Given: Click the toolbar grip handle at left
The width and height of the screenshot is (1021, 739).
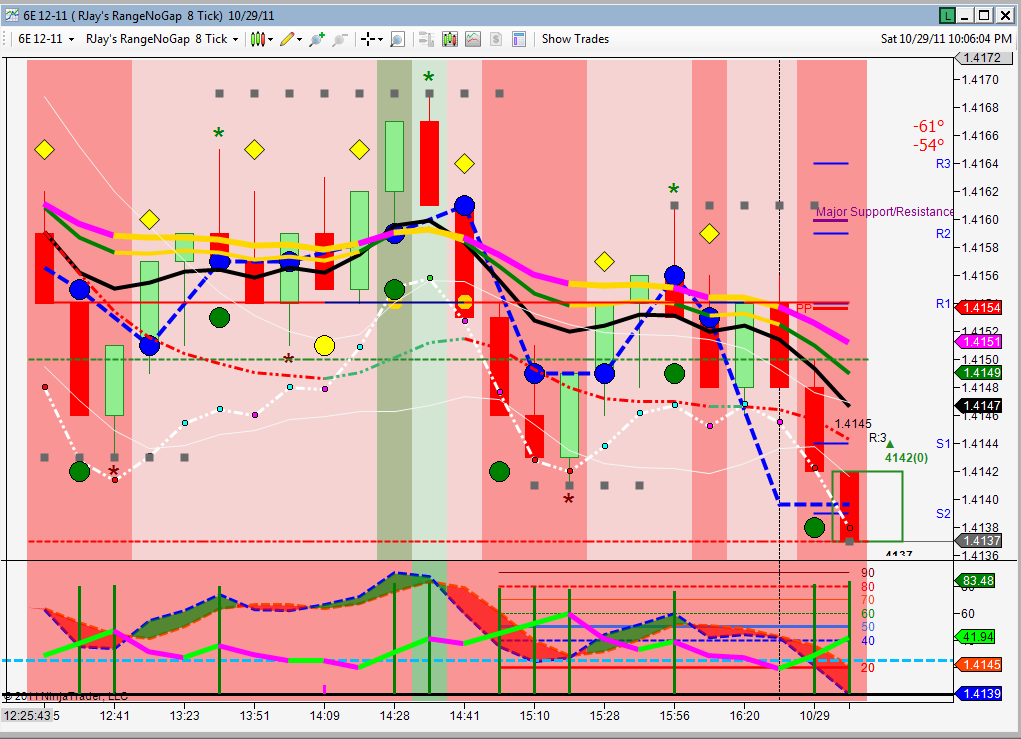Looking at the screenshot, I should pos(6,39).
